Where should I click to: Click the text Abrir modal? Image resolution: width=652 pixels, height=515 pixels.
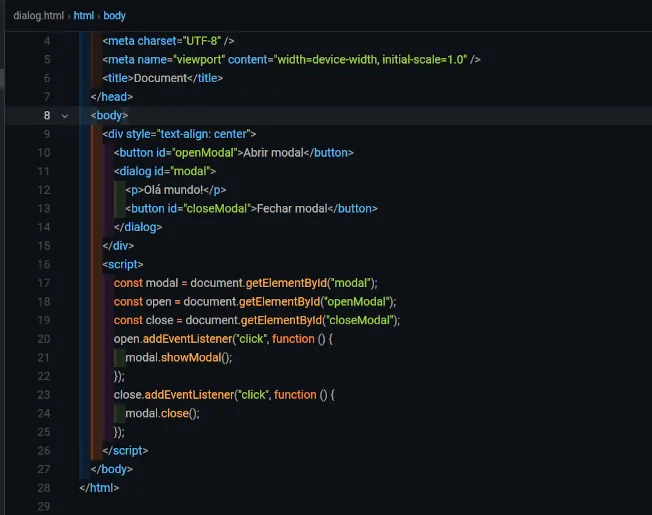coord(273,153)
